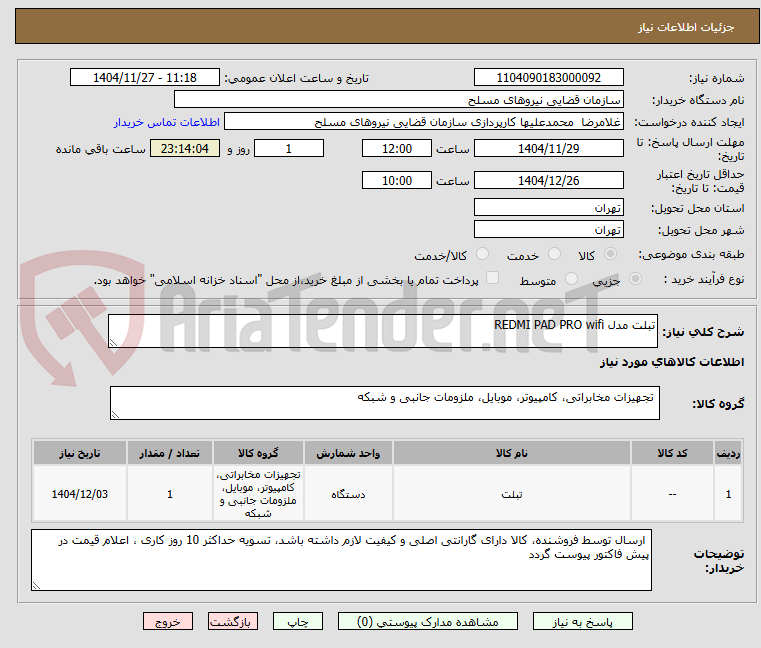Click the شماره نیاز field 1104090183000092
Screen dimensions: 761x648
pyautogui.click(x=548, y=77)
